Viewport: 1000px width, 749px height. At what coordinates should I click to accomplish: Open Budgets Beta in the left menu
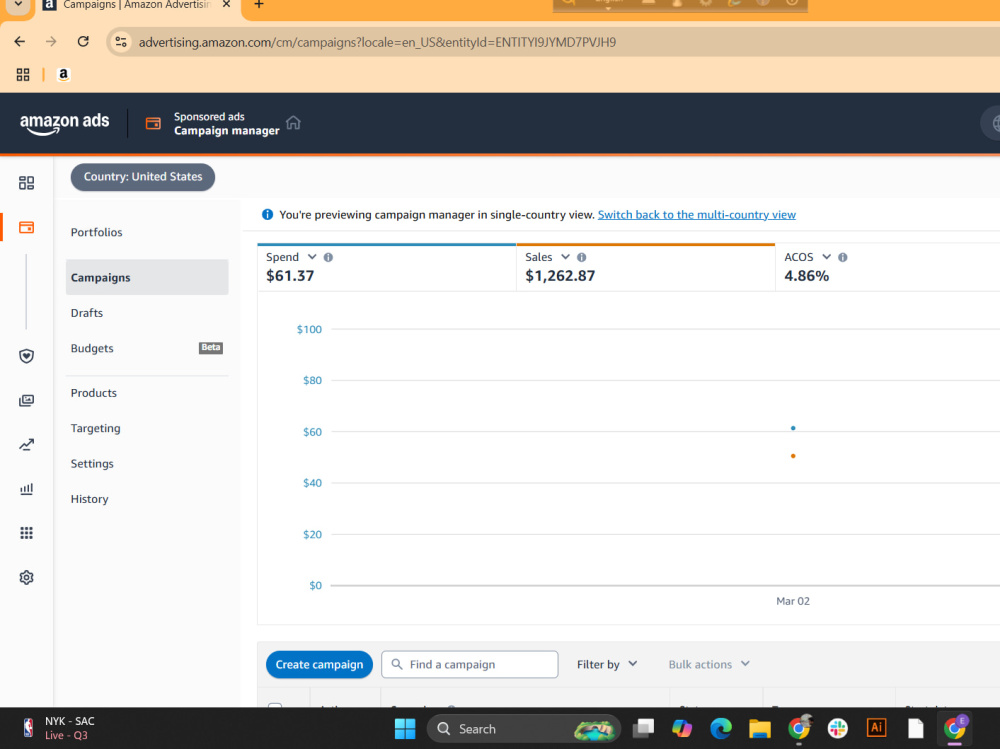coord(147,348)
